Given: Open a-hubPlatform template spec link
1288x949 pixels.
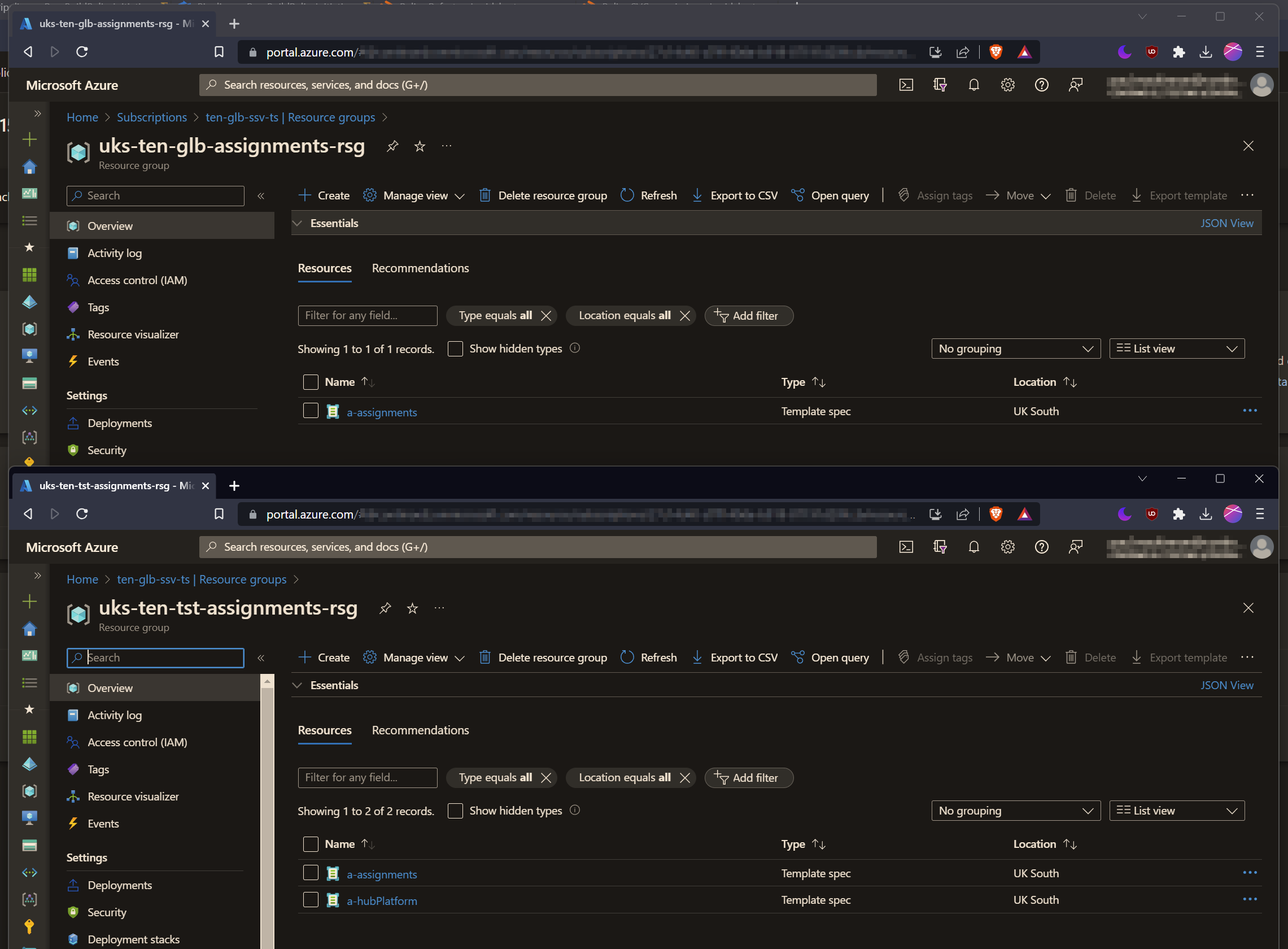Looking at the screenshot, I should tap(382, 901).
